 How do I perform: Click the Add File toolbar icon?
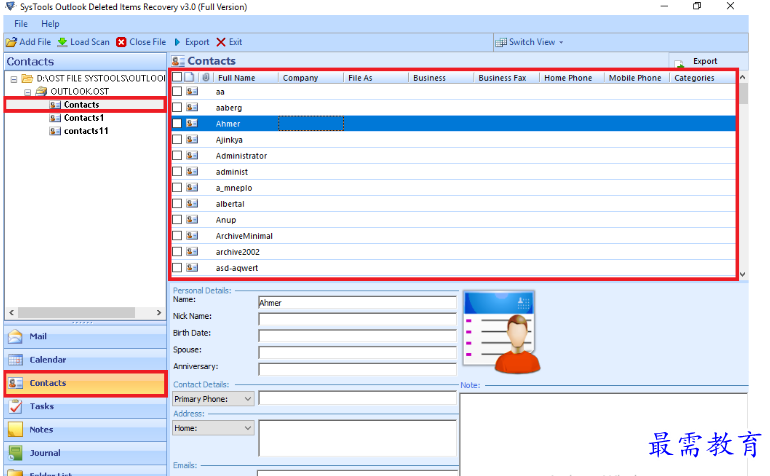[x=11, y=42]
